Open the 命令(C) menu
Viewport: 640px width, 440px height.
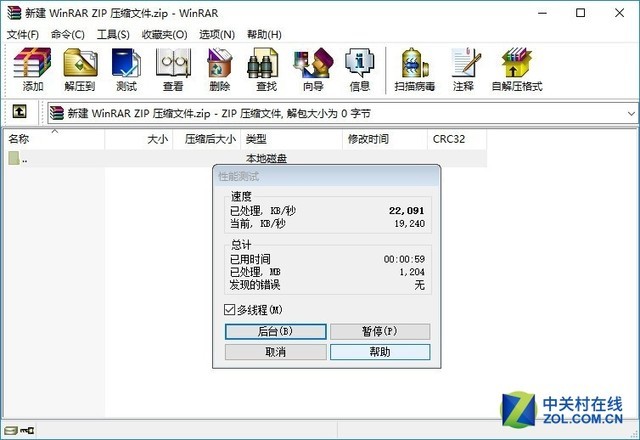tap(67, 35)
